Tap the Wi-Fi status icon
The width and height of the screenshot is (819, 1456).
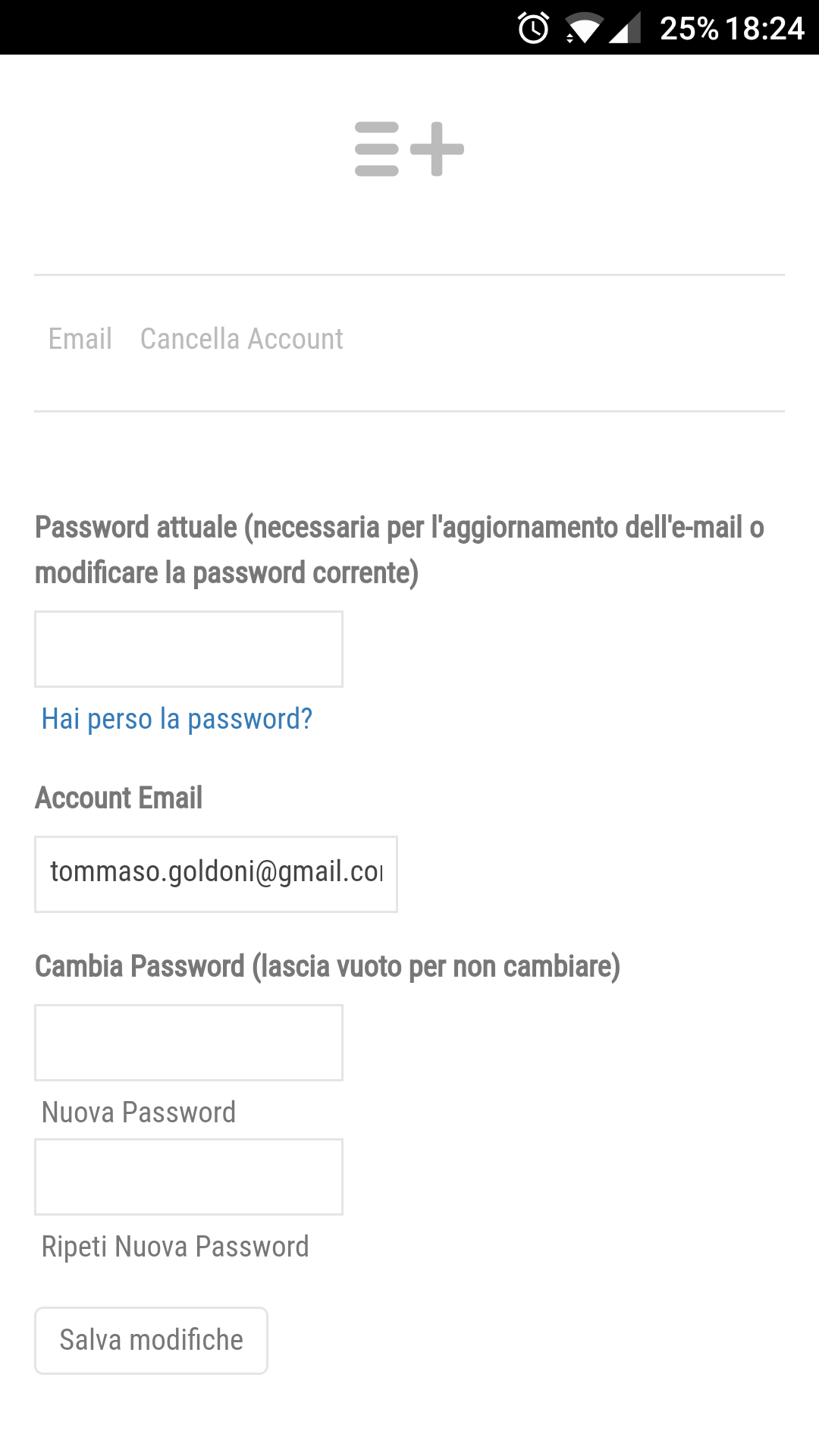click(583, 29)
